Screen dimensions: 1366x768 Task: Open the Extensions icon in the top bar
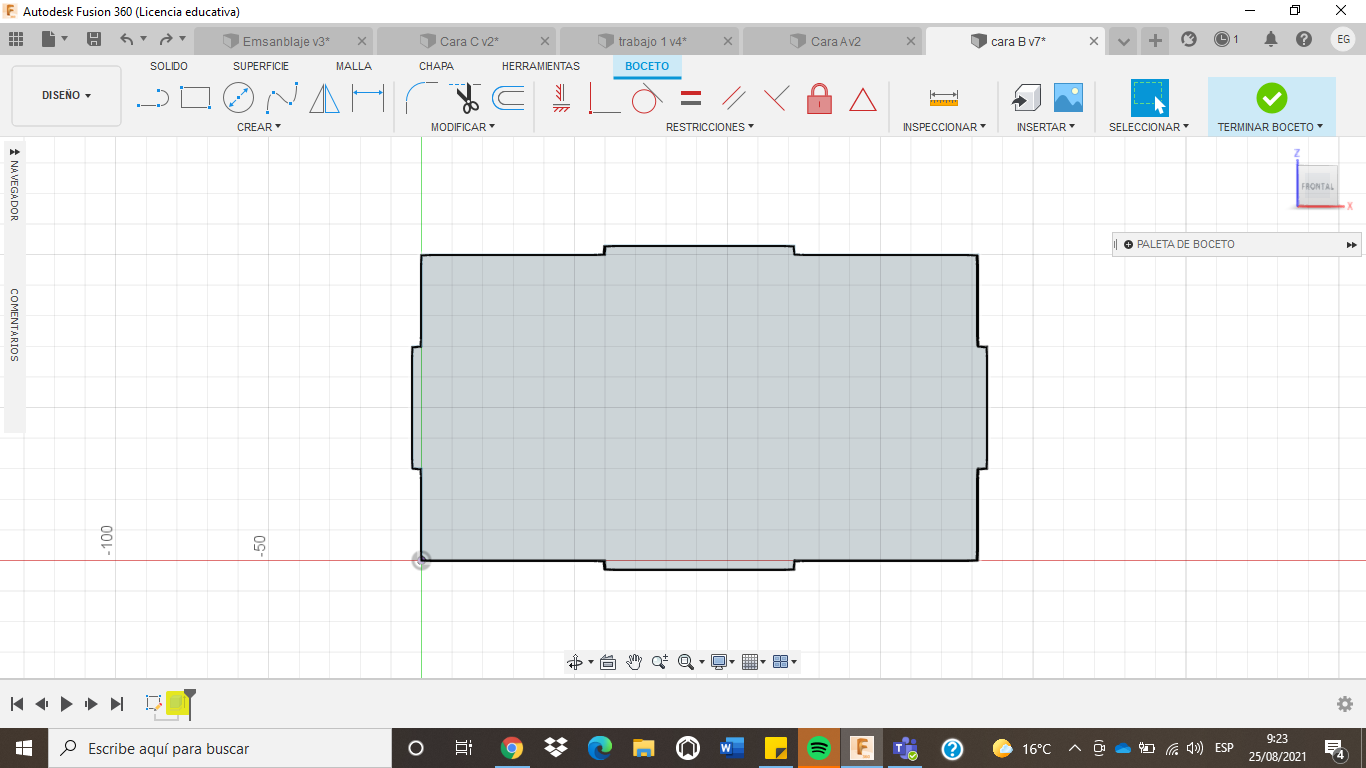(x=1189, y=40)
